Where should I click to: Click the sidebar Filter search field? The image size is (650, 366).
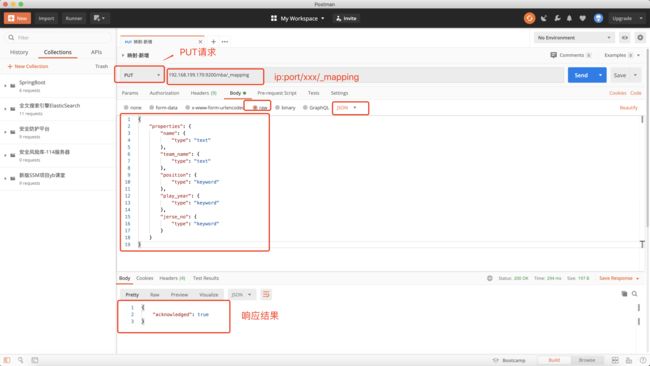pos(58,37)
